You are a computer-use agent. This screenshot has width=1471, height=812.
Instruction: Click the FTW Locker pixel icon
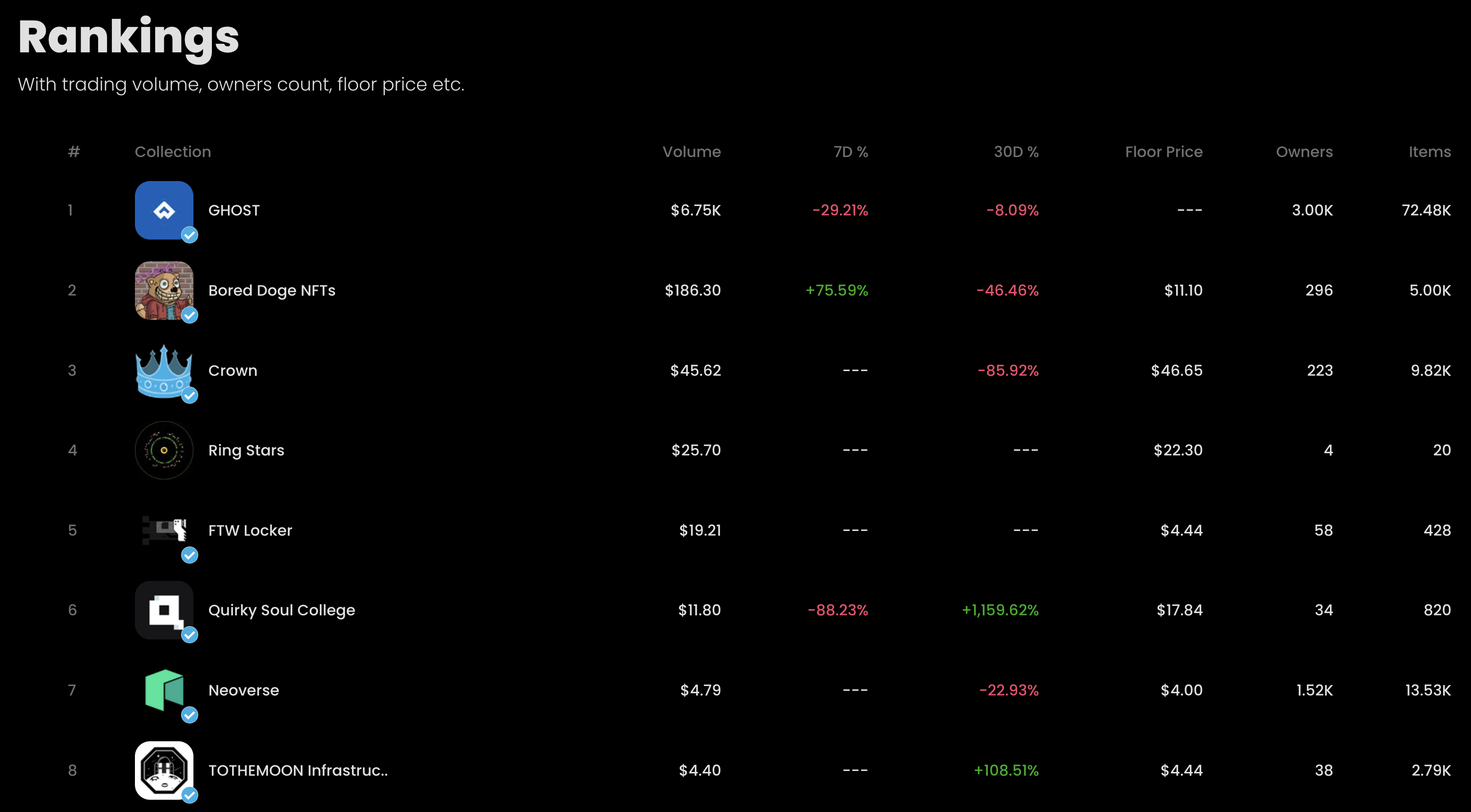click(164, 530)
